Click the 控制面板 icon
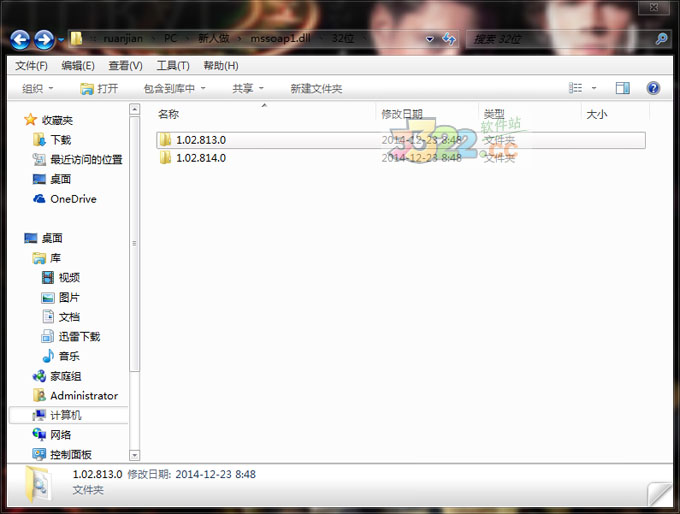 pos(39,454)
